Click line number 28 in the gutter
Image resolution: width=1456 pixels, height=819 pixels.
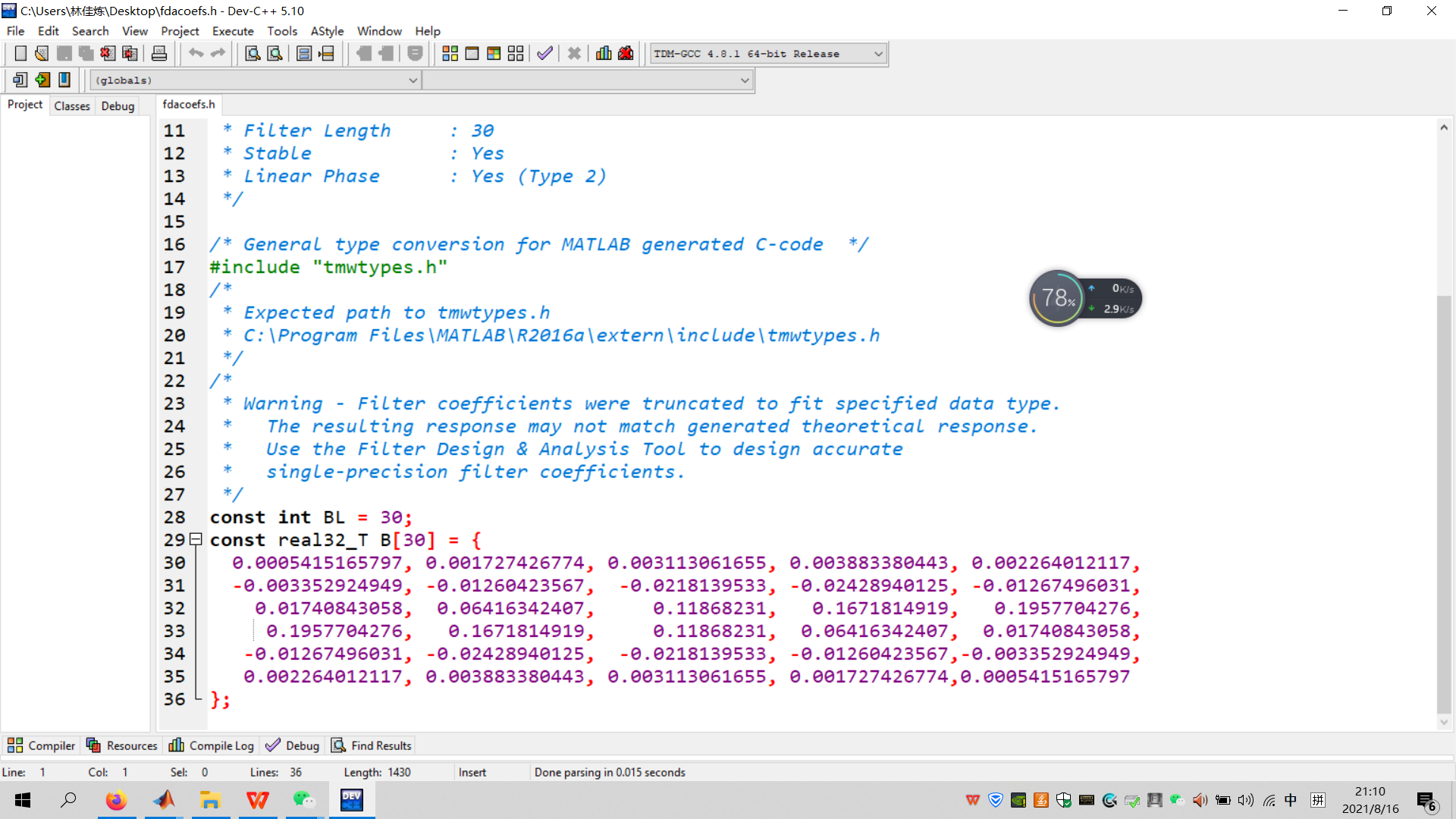(174, 517)
